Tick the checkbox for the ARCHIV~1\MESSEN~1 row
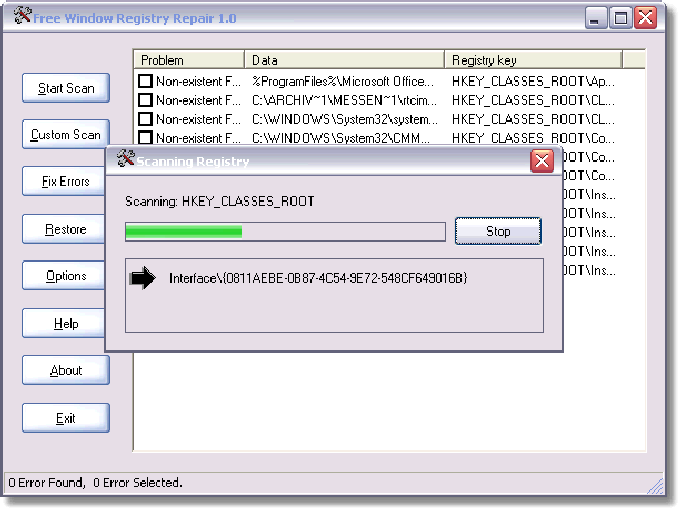Viewport: 680px width, 510px height. coord(145,100)
